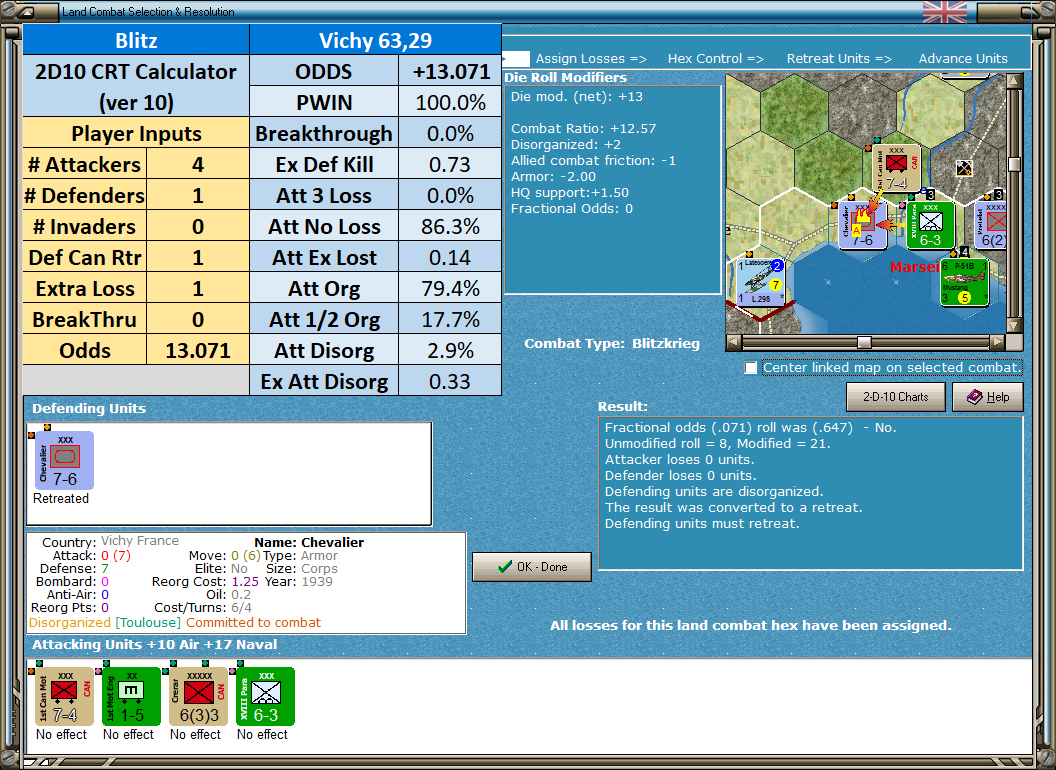The width and height of the screenshot is (1056, 770).
Task: Select the Latecoere L298 aircraft counter on the map
Action: [761, 283]
